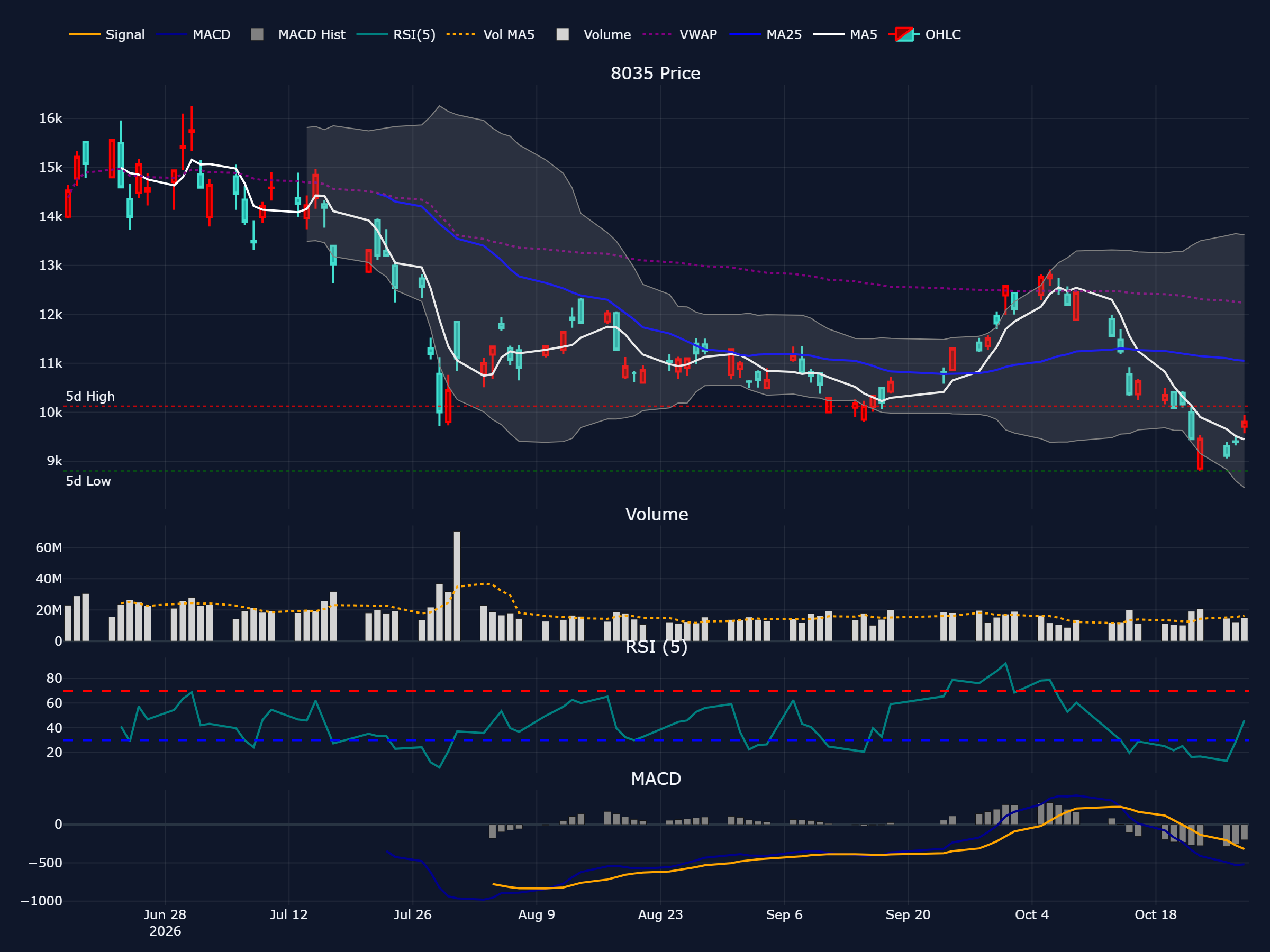Screen dimensions: 1270x952
Task: Click the 'Jul 26' date axis label
Action: [x=412, y=914]
